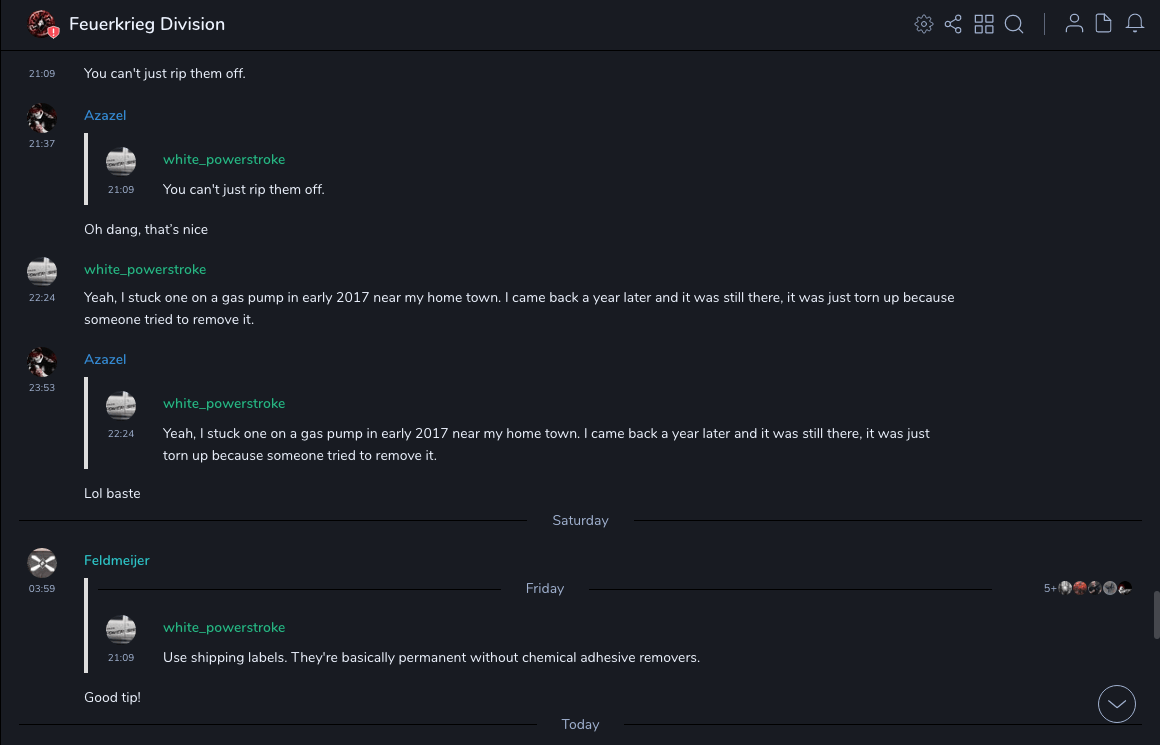Image resolution: width=1160 pixels, height=745 pixels.
Task: Click the vertical scrollbar thumb on the right
Action: [1156, 614]
